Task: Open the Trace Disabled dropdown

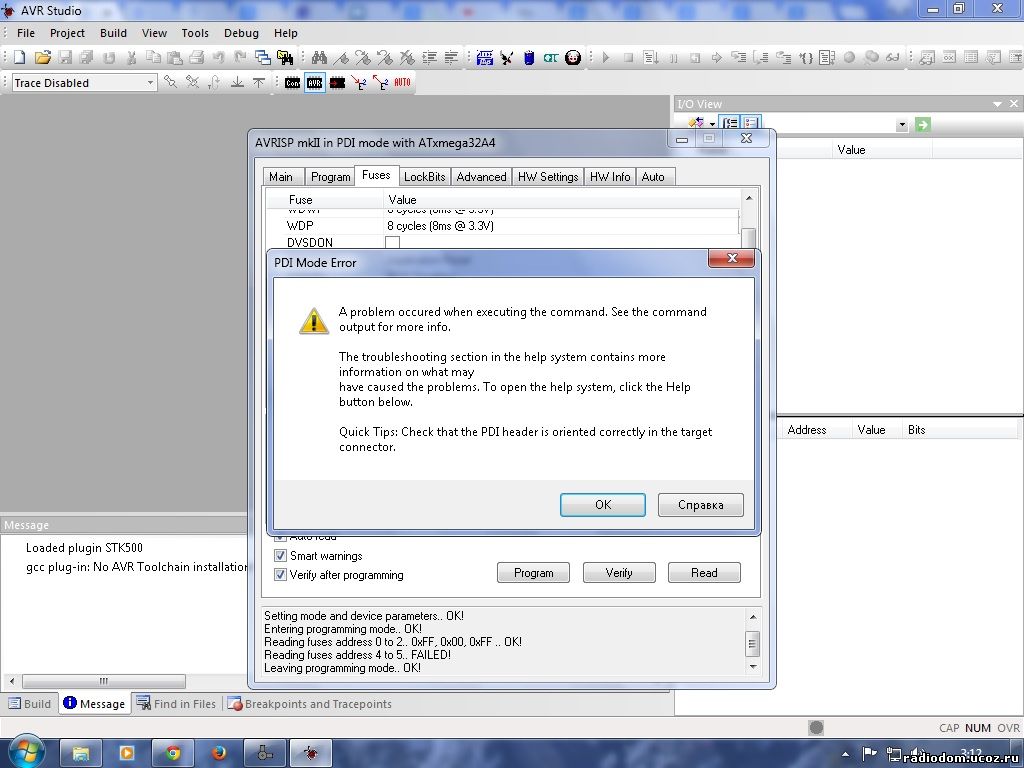Action: 150,83
